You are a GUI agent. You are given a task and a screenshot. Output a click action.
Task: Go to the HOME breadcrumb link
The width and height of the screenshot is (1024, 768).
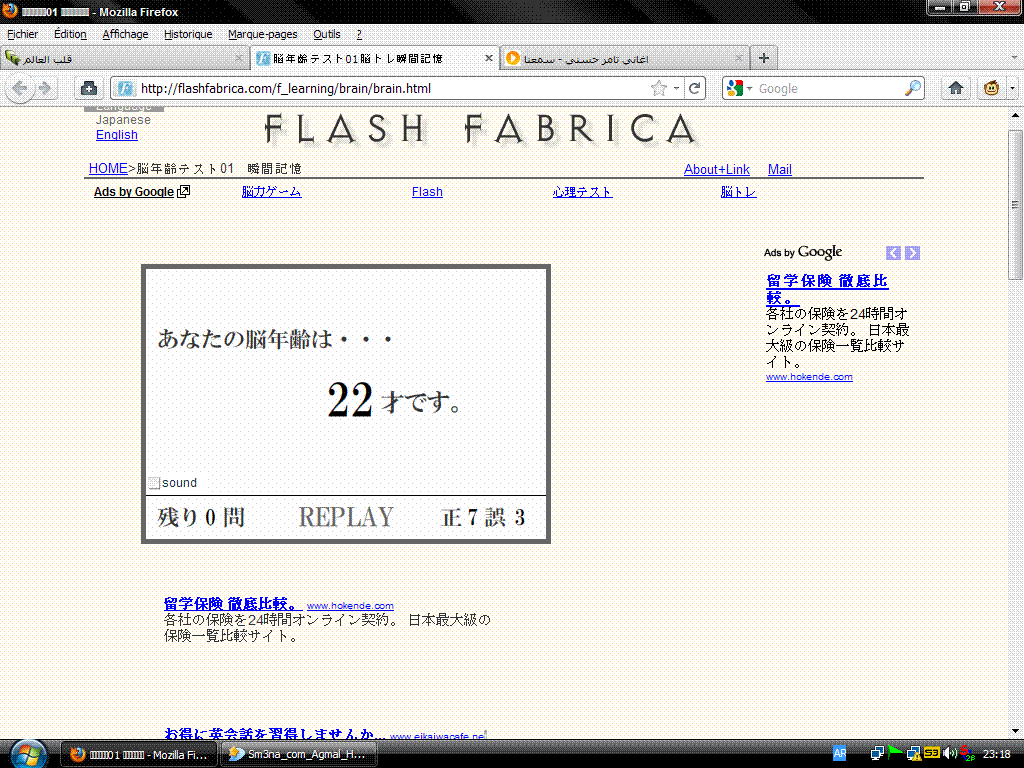pos(108,168)
